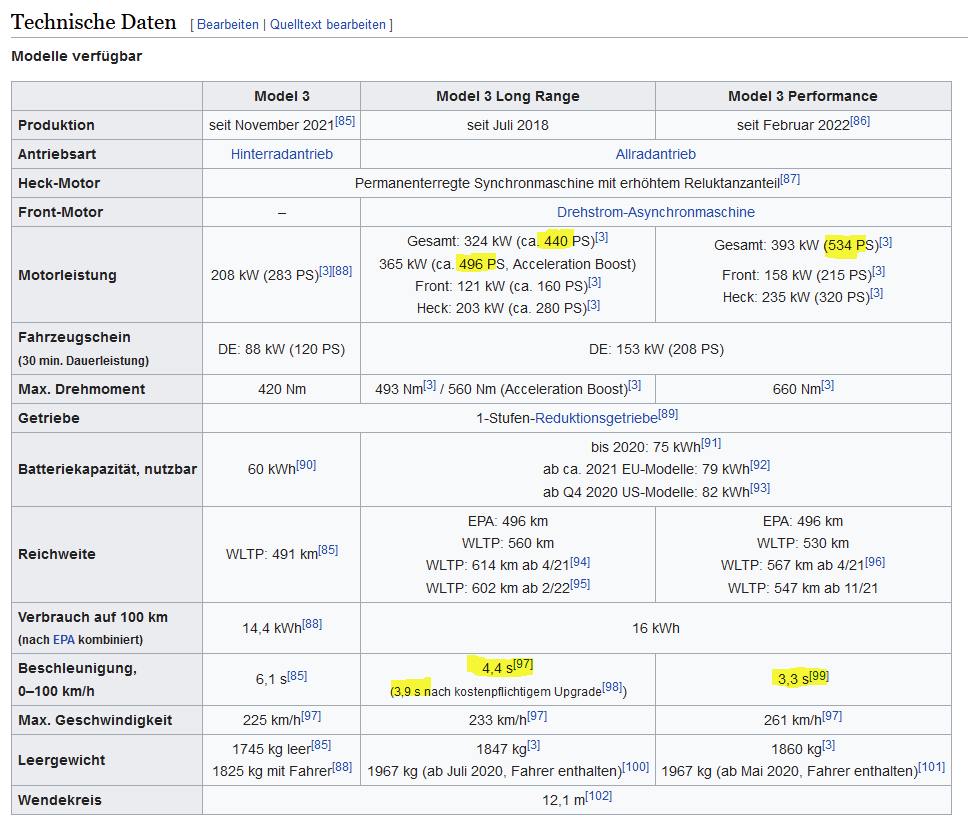Image resolution: width=968 pixels, height=831 pixels.
Task: Click the Model 3 Performance column header
Action: 803,96
